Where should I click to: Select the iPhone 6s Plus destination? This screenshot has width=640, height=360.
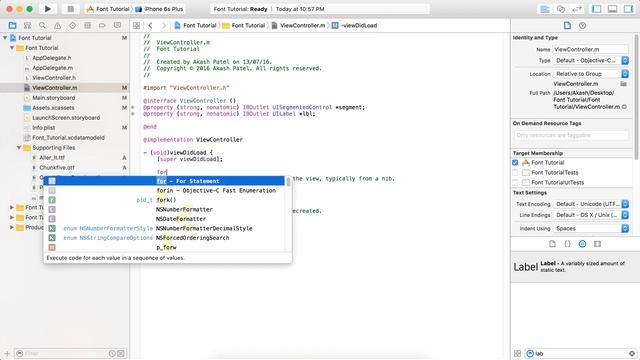[x=160, y=9]
